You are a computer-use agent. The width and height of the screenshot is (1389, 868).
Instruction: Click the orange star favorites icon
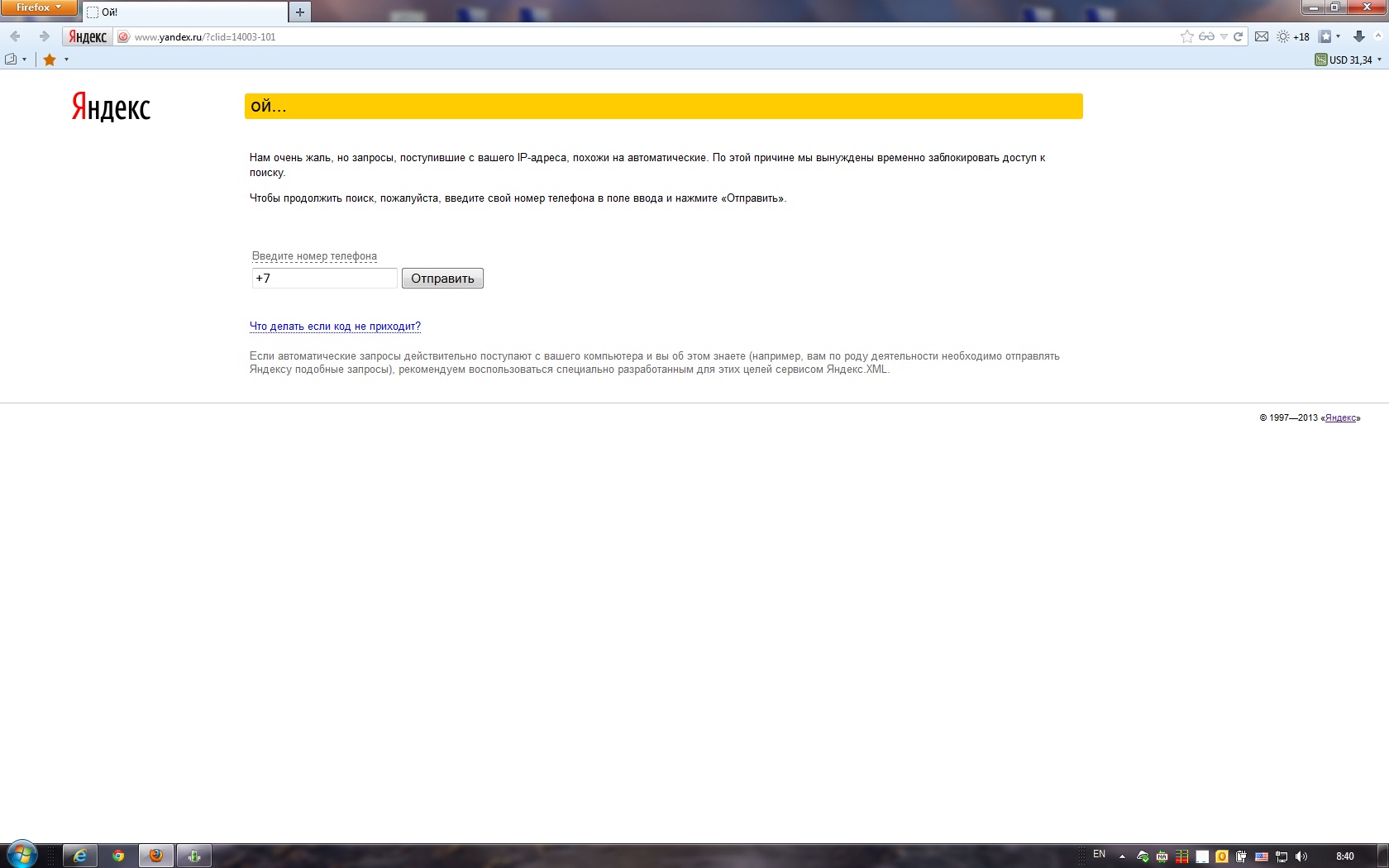50,60
